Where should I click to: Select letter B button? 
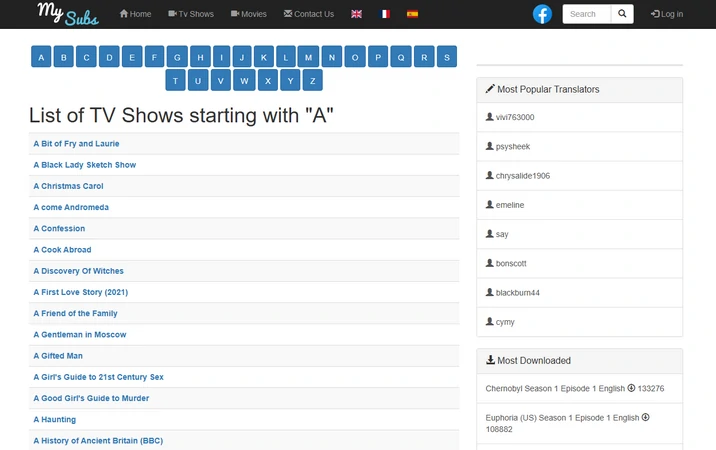tap(63, 57)
